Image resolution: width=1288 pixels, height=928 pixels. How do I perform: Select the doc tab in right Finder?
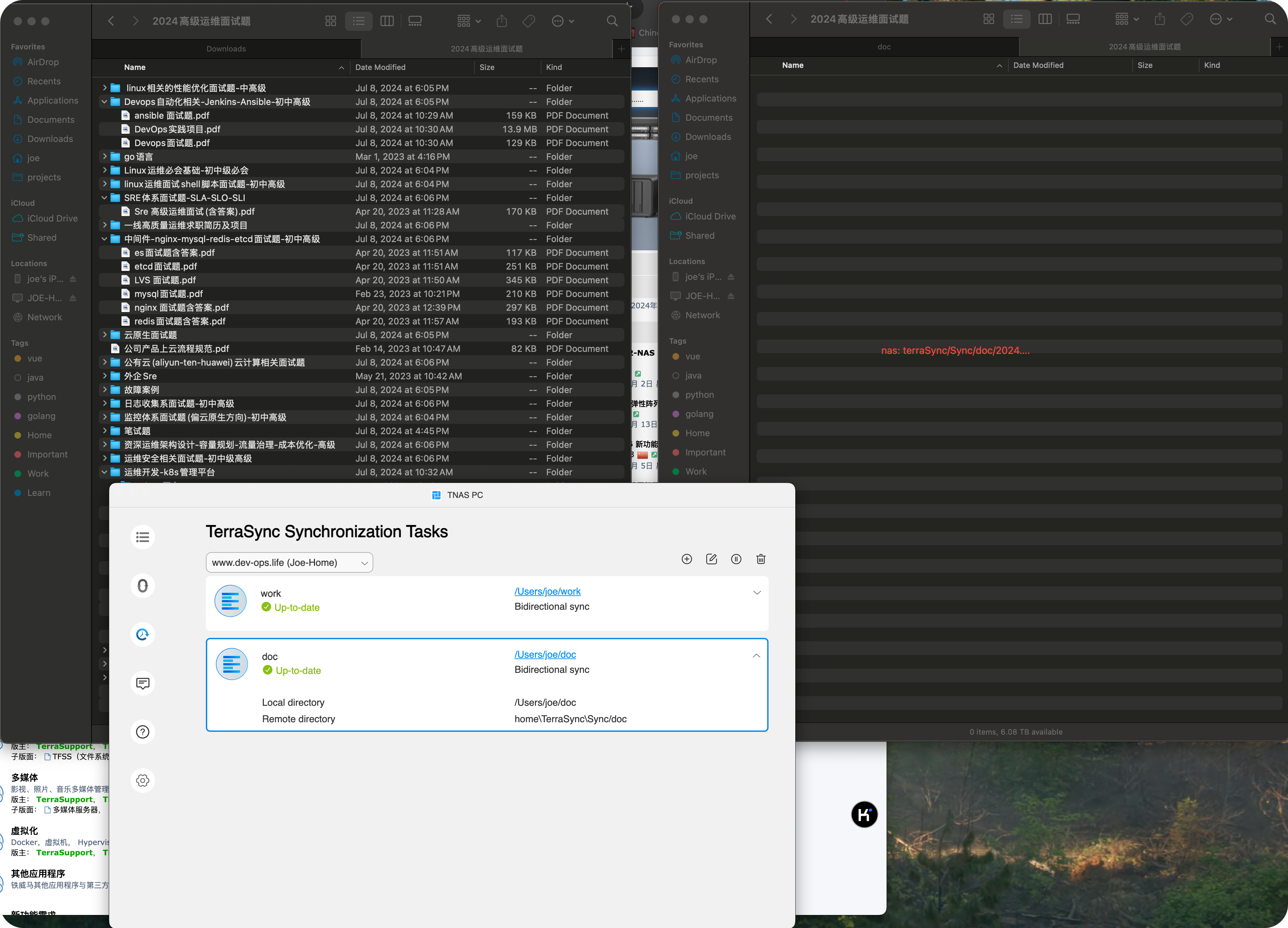(x=883, y=47)
